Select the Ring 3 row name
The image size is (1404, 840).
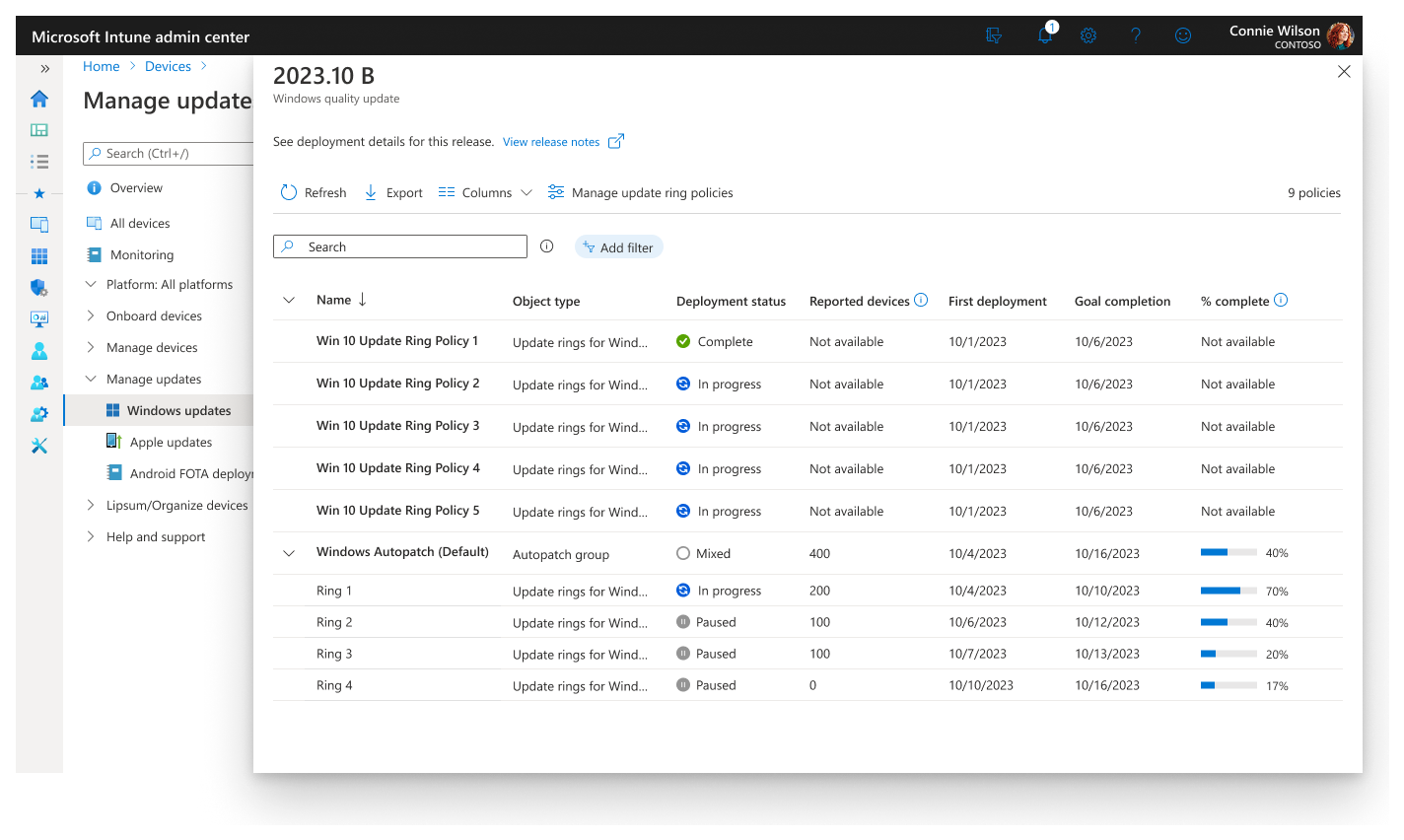(334, 654)
